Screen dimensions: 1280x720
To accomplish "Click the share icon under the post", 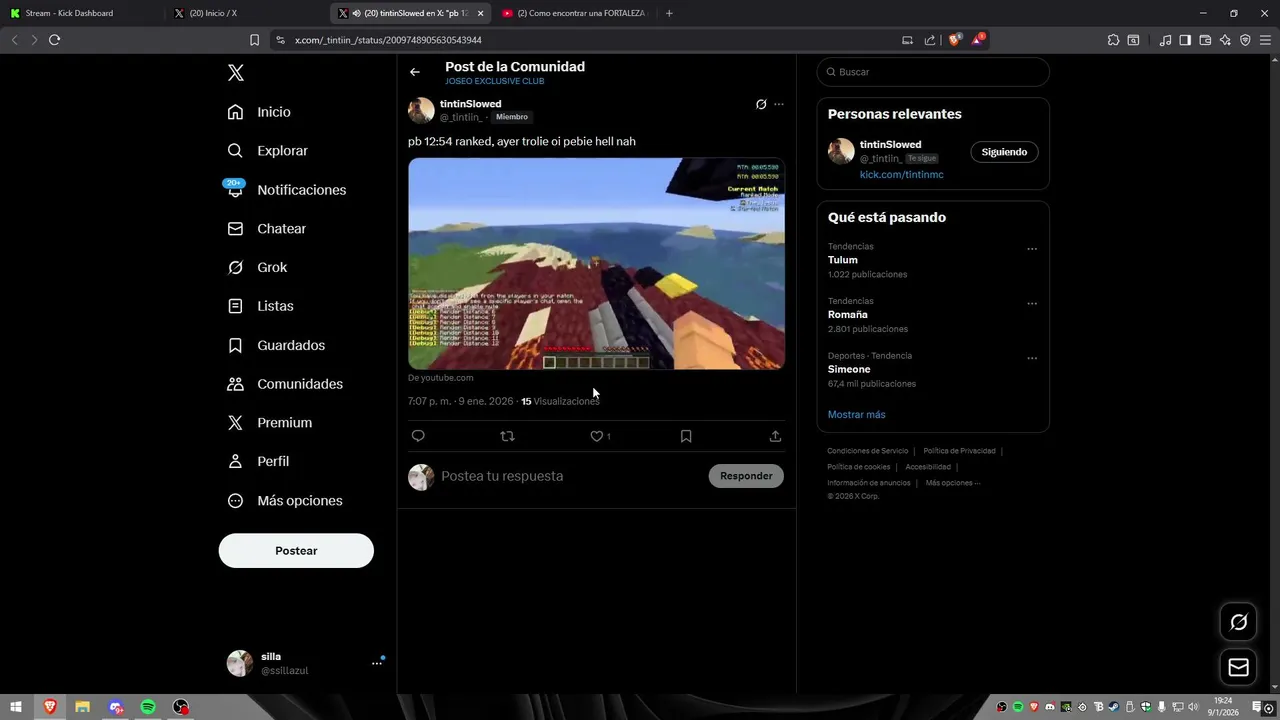I will coord(775,436).
